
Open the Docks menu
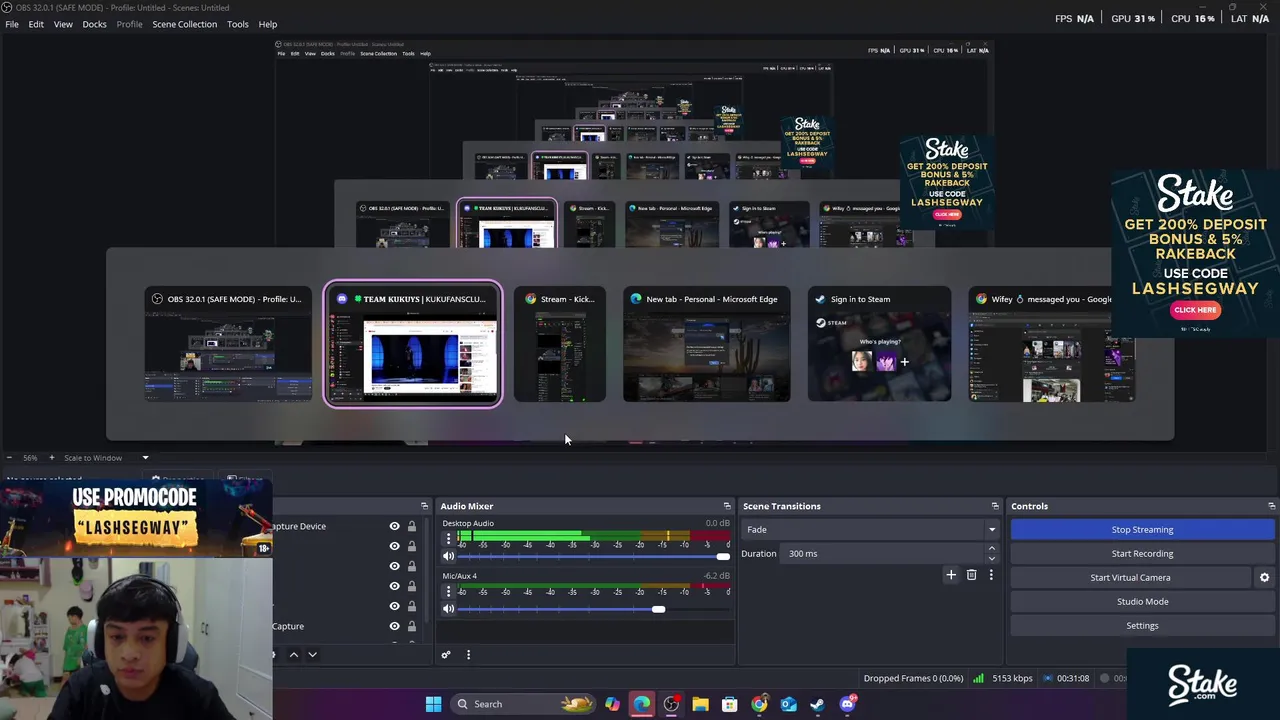click(x=94, y=24)
